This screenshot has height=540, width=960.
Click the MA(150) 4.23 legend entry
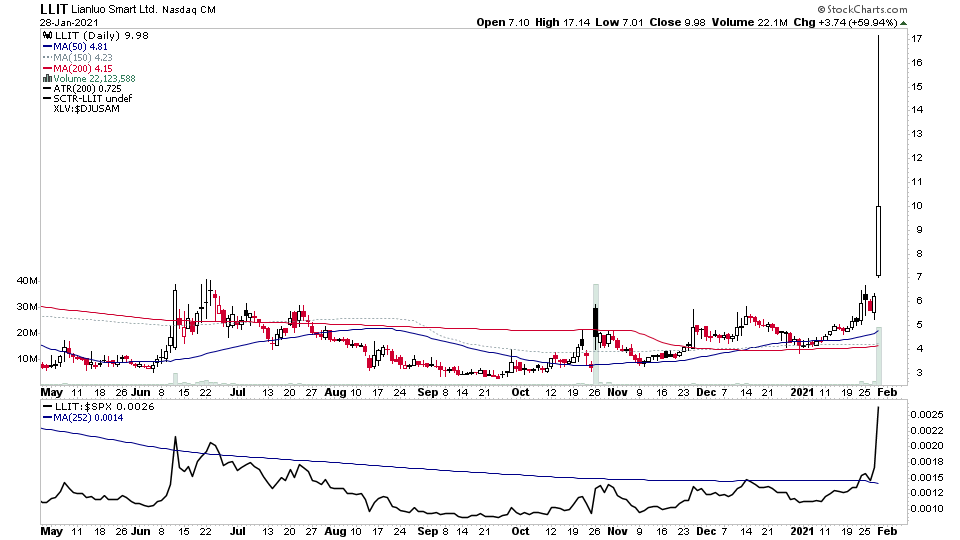pyautogui.click(x=83, y=58)
